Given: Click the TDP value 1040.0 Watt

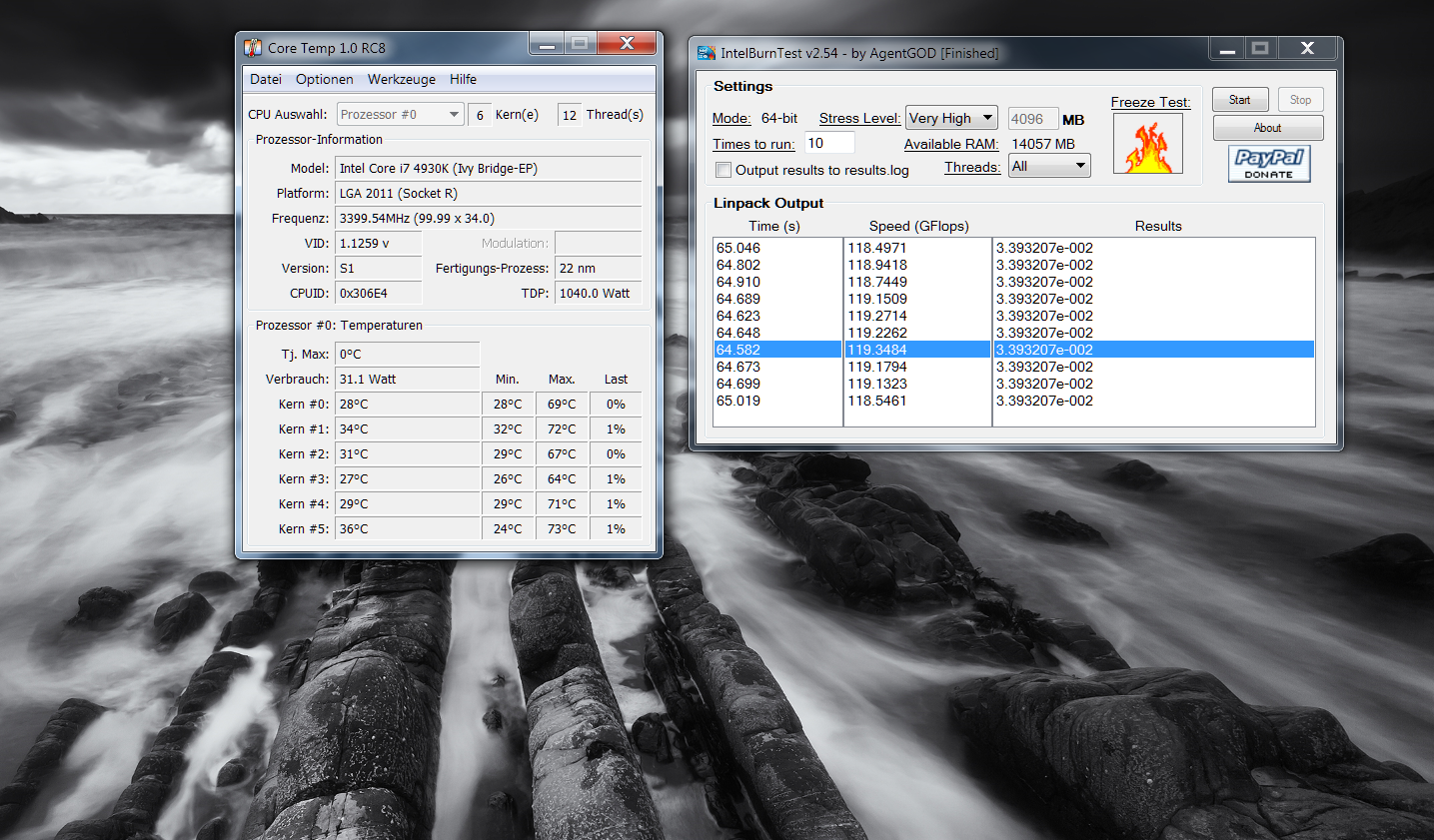Looking at the screenshot, I should click(598, 294).
